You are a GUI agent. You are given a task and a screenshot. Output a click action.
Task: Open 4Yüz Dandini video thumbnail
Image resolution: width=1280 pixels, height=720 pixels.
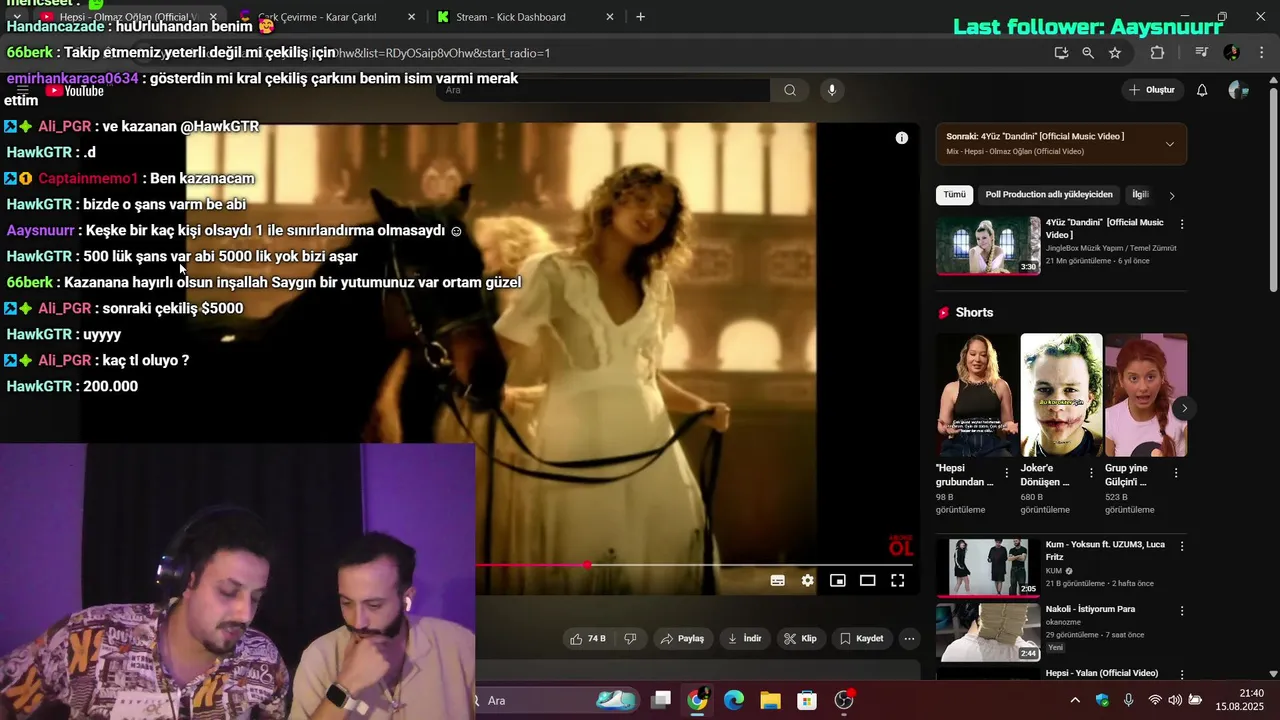(x=988, y=245)
